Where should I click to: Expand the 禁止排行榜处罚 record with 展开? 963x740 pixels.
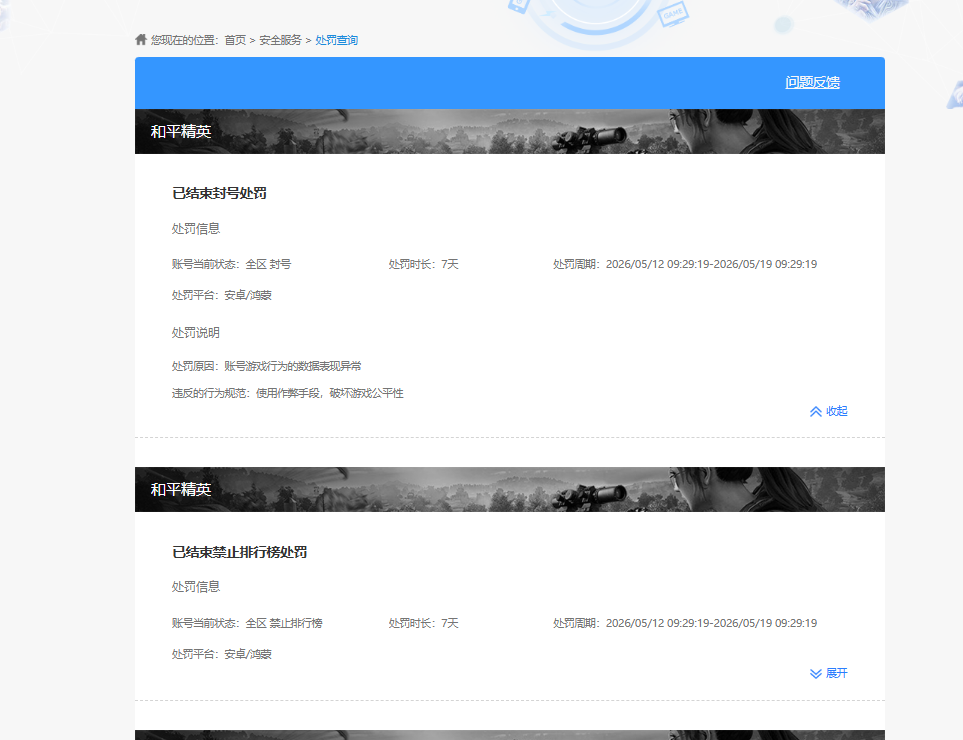(x=828, y=673)
